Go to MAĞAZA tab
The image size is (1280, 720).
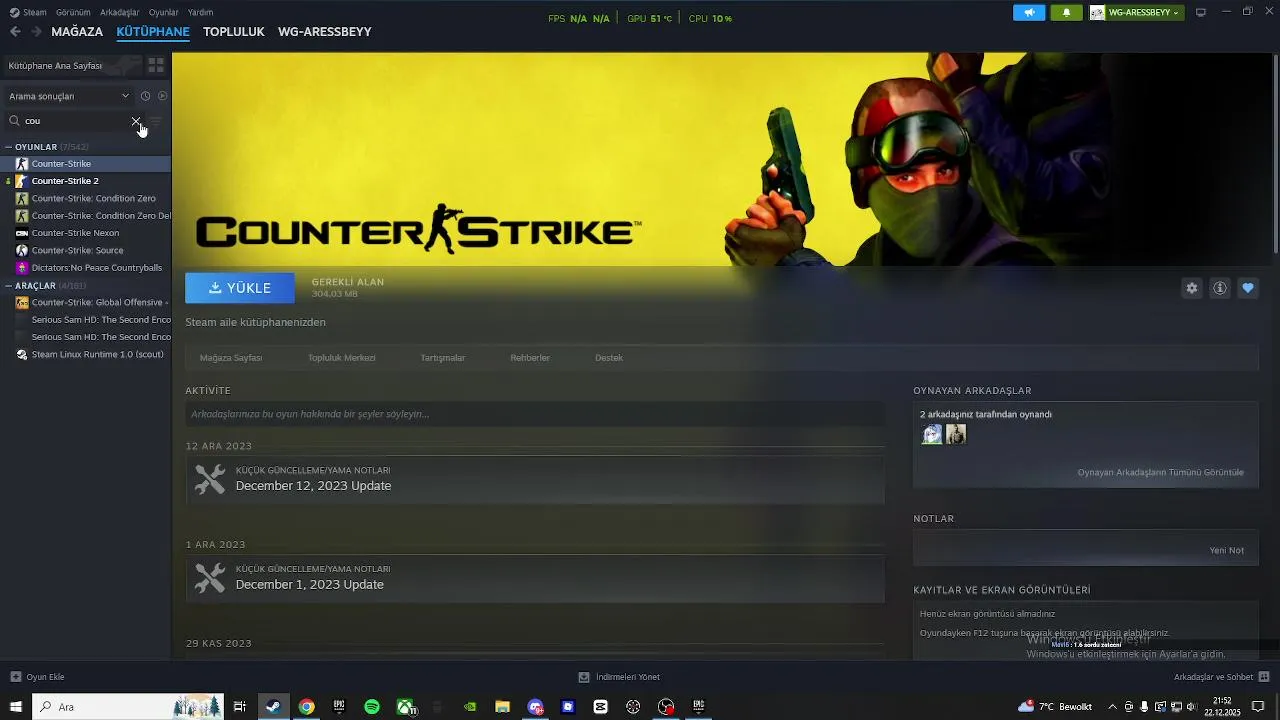click(x=77, y=31)
